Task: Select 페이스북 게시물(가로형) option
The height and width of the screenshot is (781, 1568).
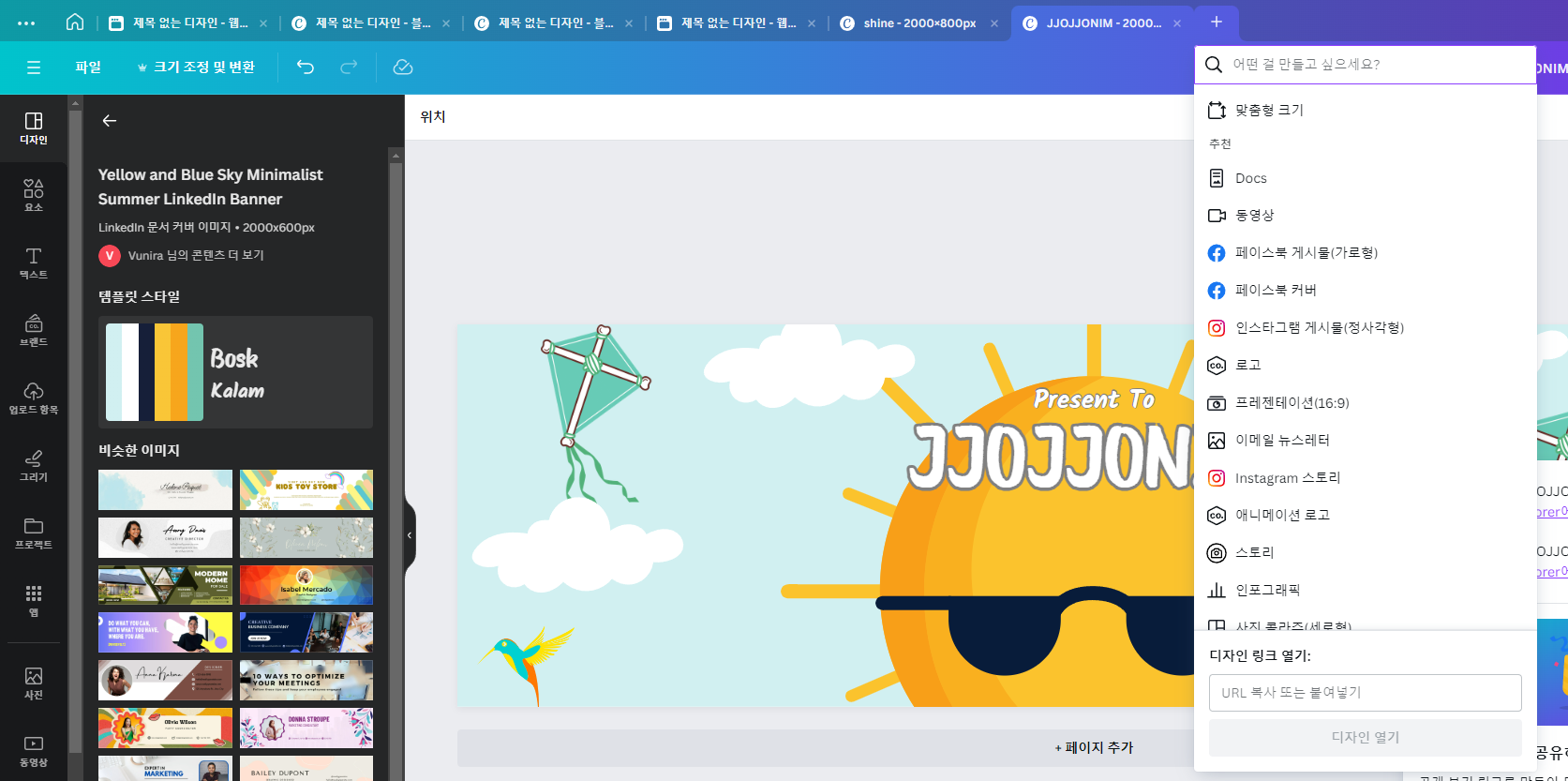Action: [1366, 252]
